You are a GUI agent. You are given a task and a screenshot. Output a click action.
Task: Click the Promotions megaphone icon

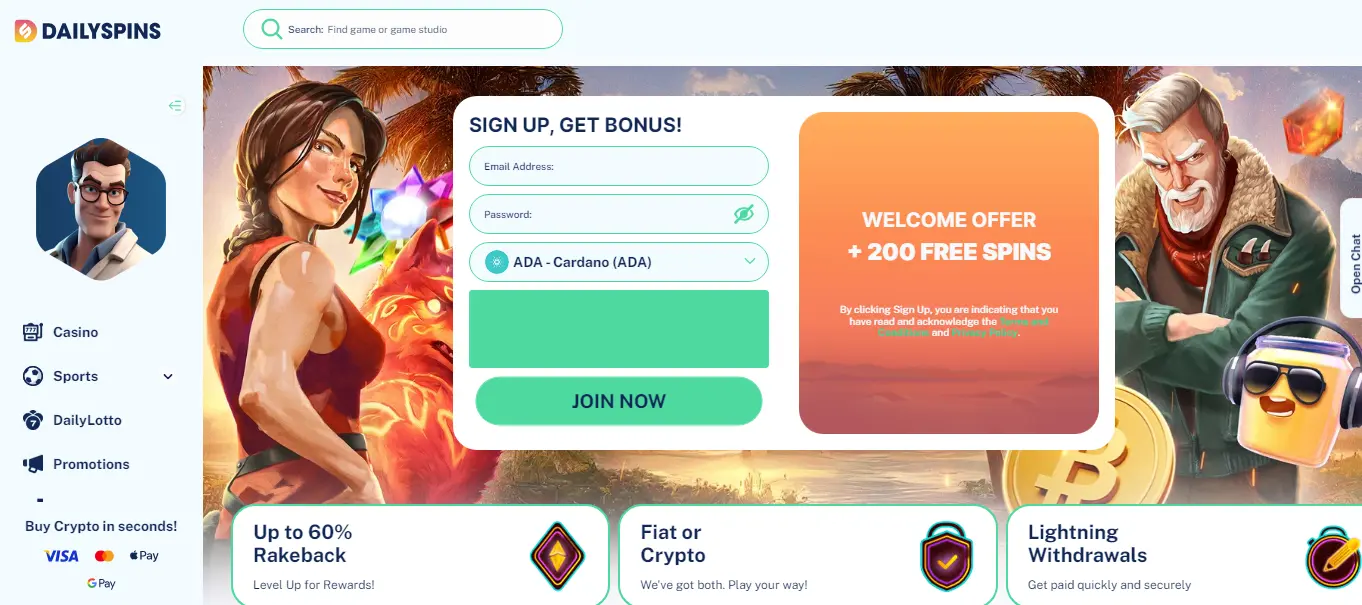click(x=33, y=464)
